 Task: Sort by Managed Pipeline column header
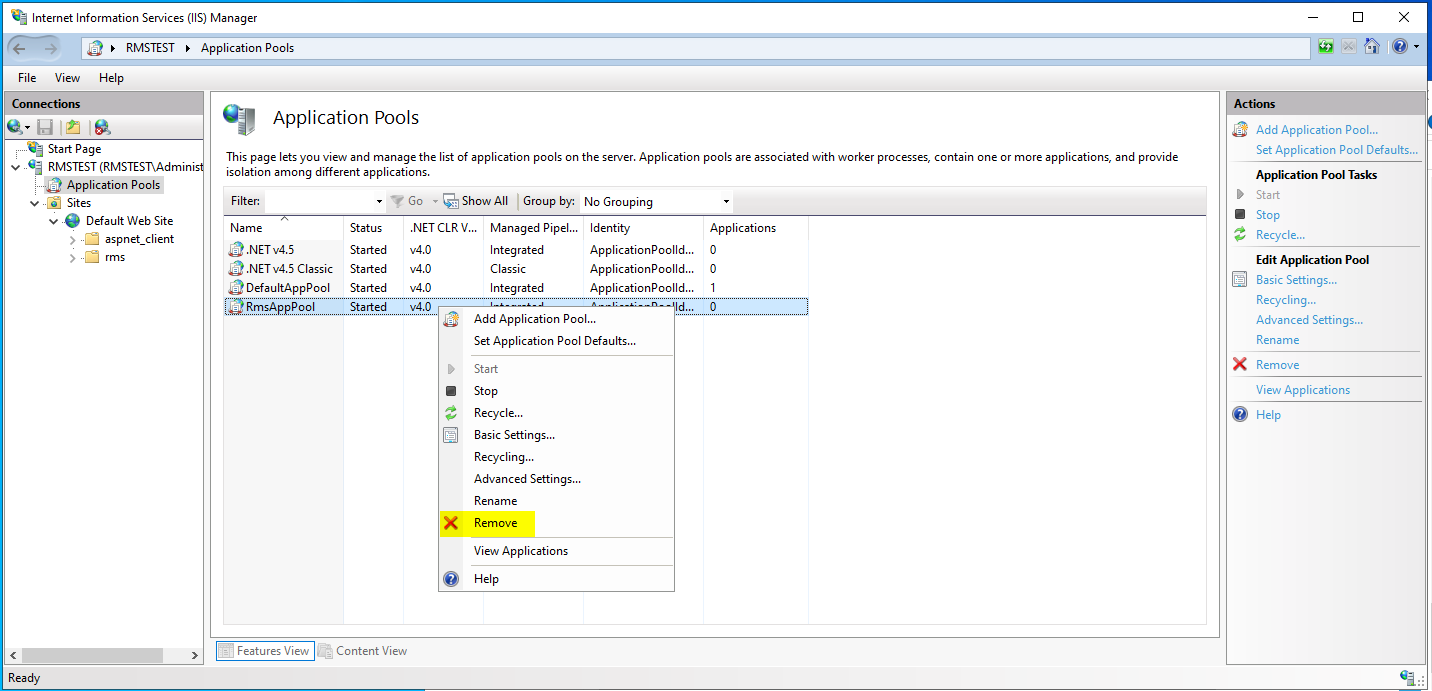tap(533, 228)
